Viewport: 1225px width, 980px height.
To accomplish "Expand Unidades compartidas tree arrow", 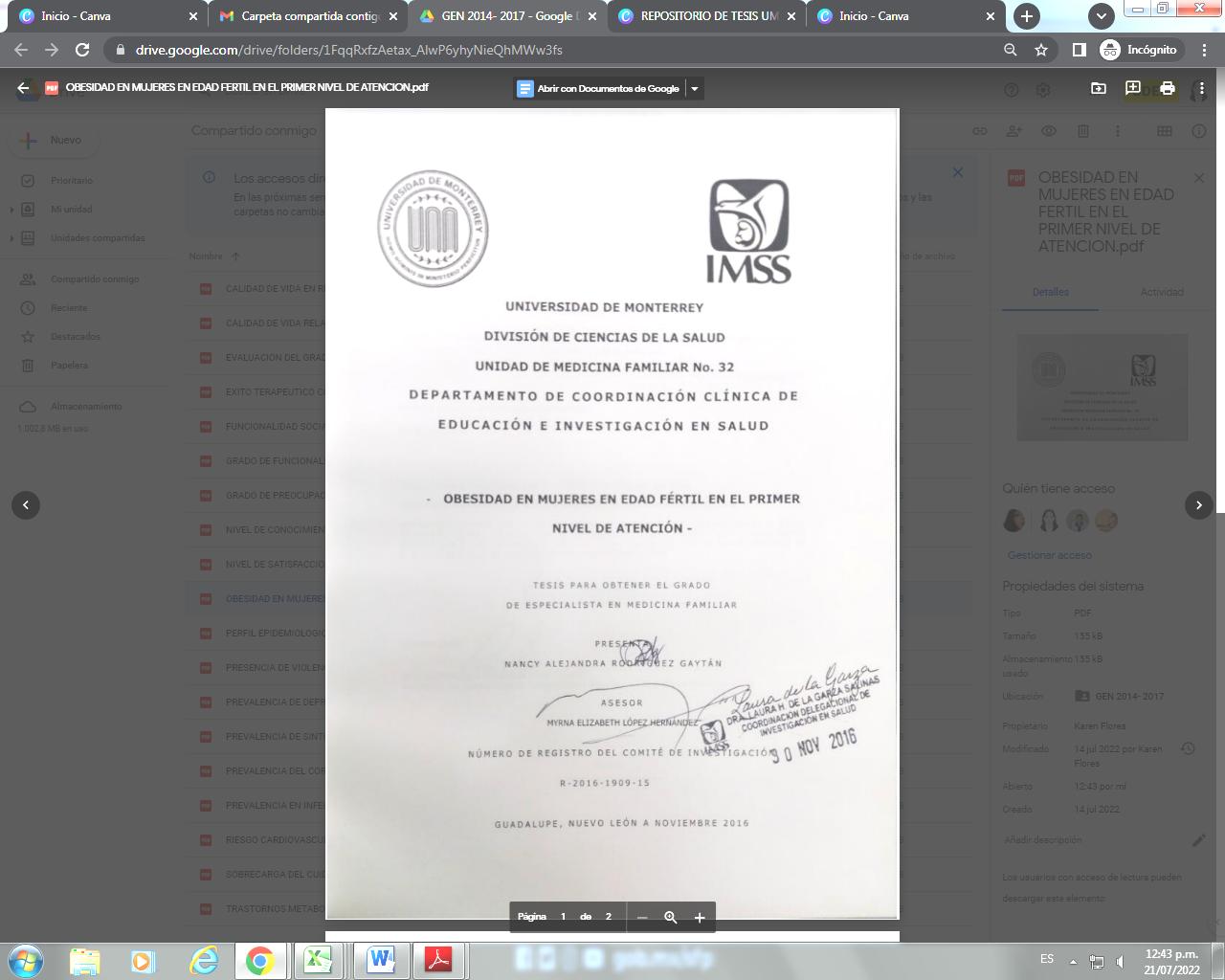I will coord(12,238).
